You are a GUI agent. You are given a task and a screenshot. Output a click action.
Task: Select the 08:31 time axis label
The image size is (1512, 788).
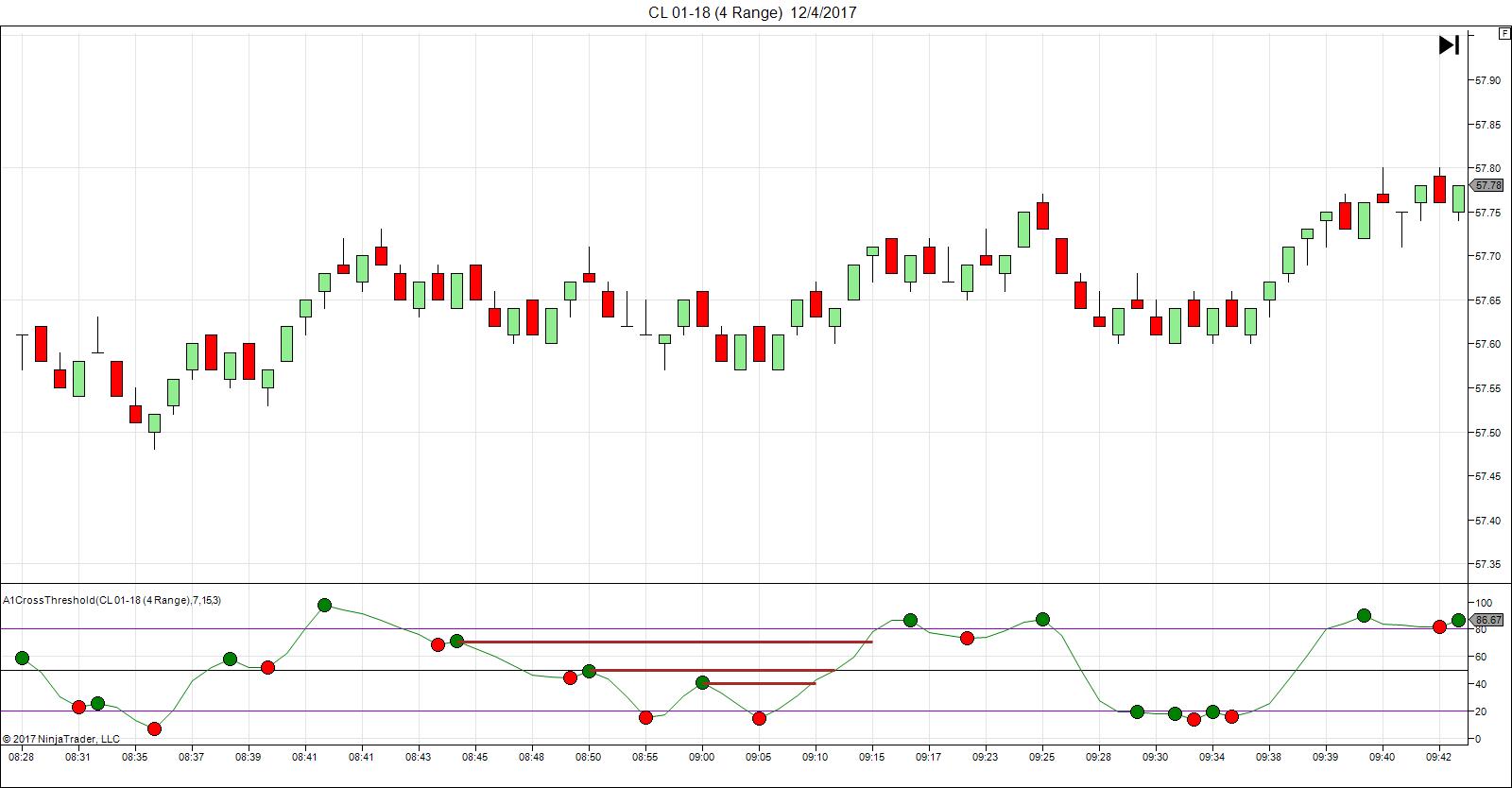pos(78,757)
